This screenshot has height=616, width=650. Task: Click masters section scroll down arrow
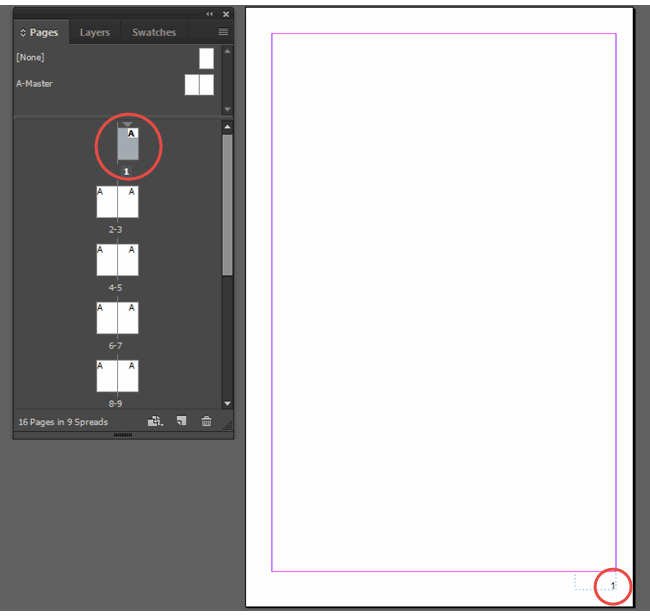click(227, 109)
